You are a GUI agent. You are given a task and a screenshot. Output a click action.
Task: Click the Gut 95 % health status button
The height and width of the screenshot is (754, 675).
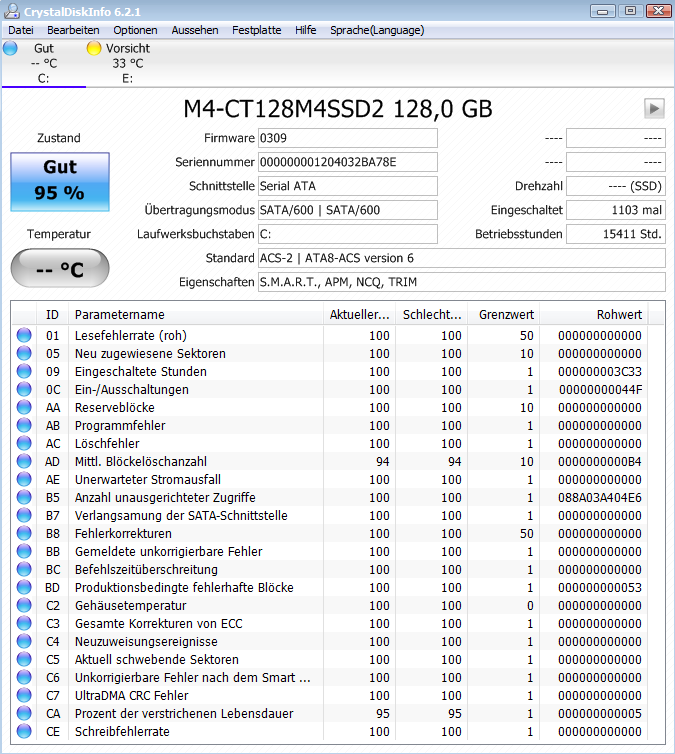point(60,182)
